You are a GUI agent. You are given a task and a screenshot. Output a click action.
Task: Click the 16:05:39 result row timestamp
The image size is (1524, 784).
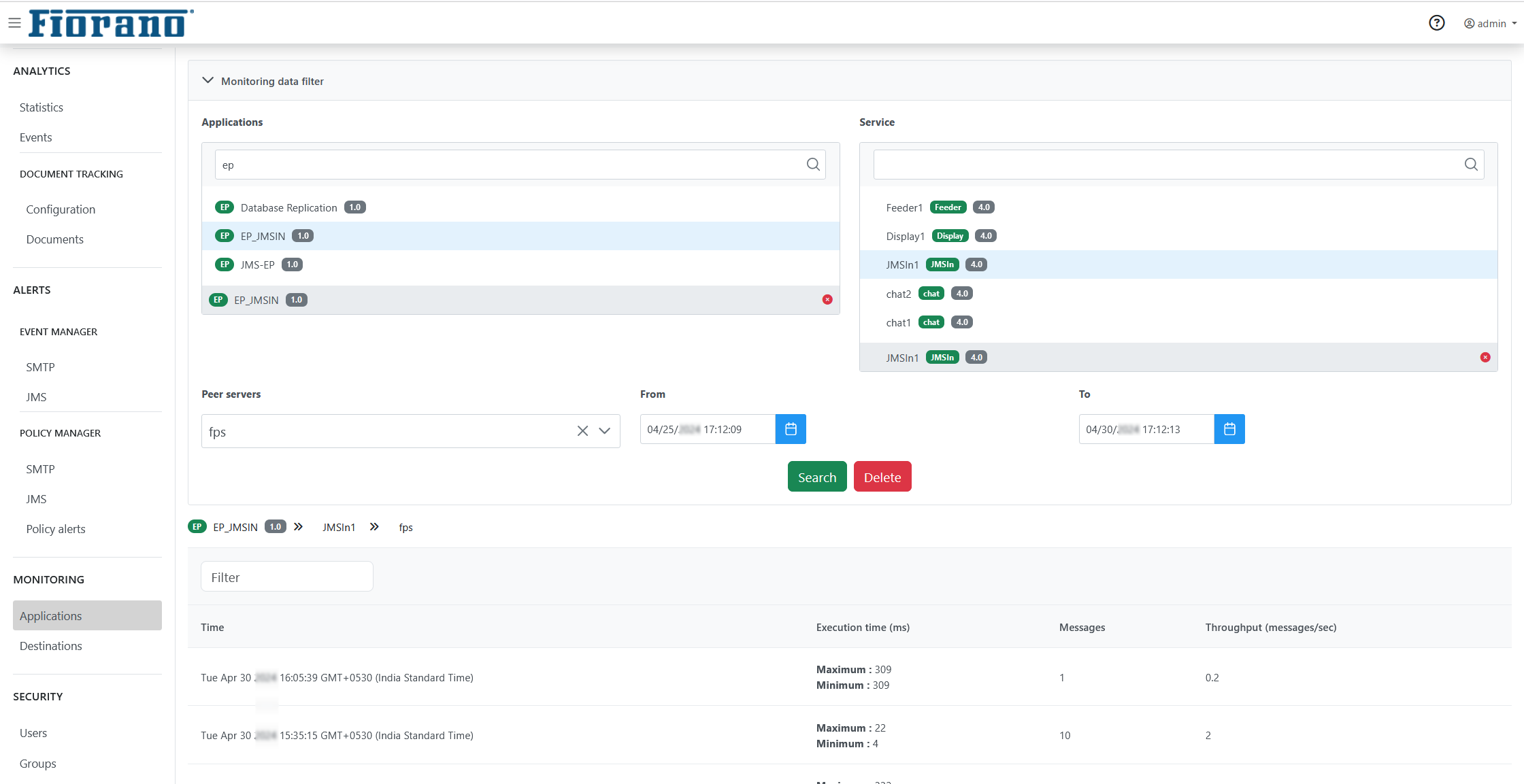pos(337,677)
